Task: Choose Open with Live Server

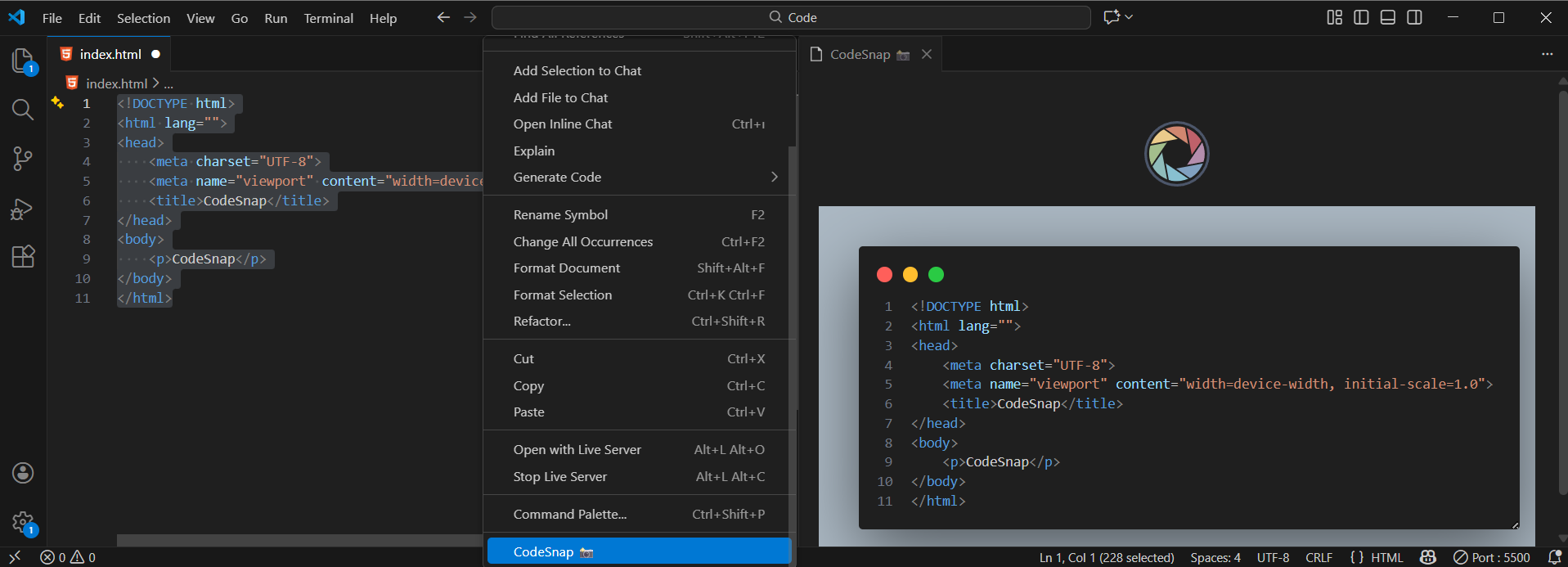Action: [x=639, y=449]
